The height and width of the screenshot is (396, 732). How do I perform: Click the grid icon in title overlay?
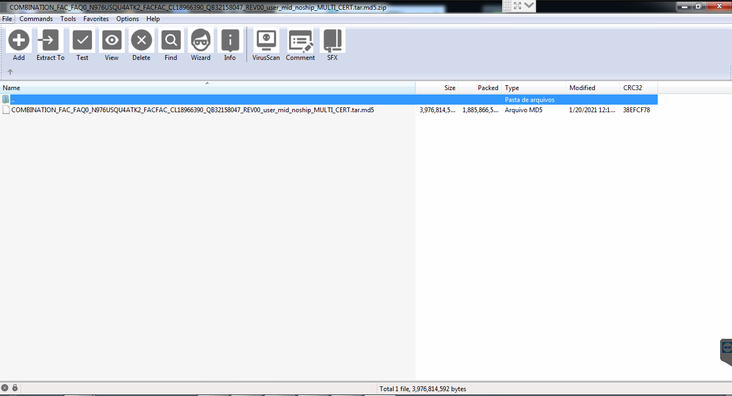click(507, 6)
